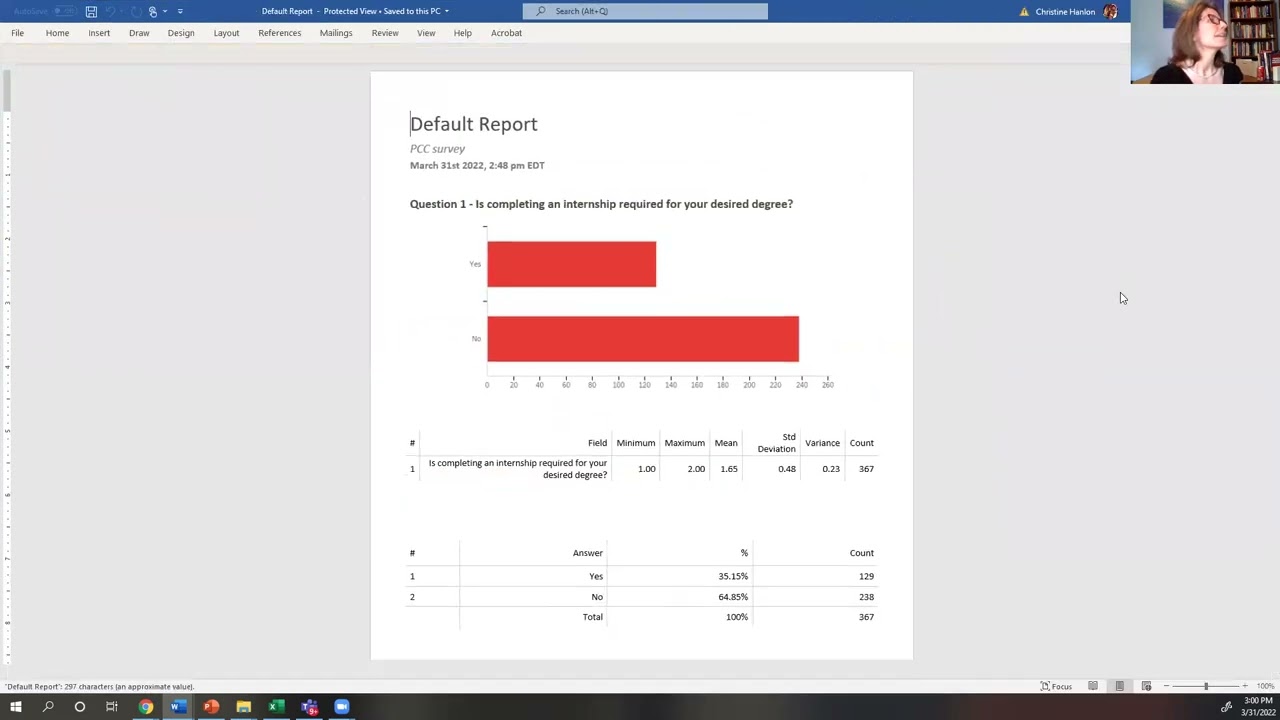Open Google Chrome from the taskbar
Screen dimensions: 1280x720
pos(146,707)
